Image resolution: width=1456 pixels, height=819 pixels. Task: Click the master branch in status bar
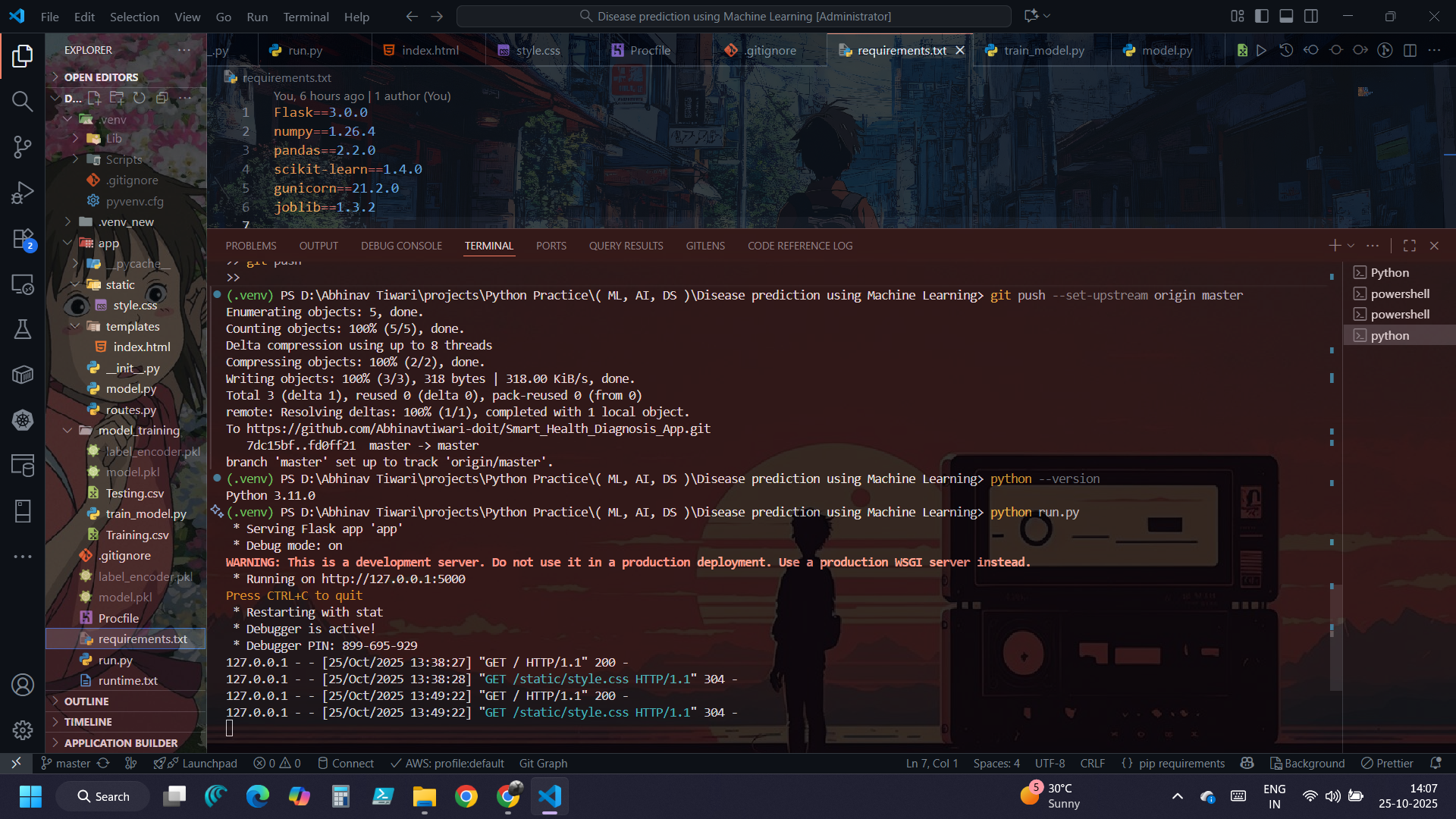coord(73,764)
